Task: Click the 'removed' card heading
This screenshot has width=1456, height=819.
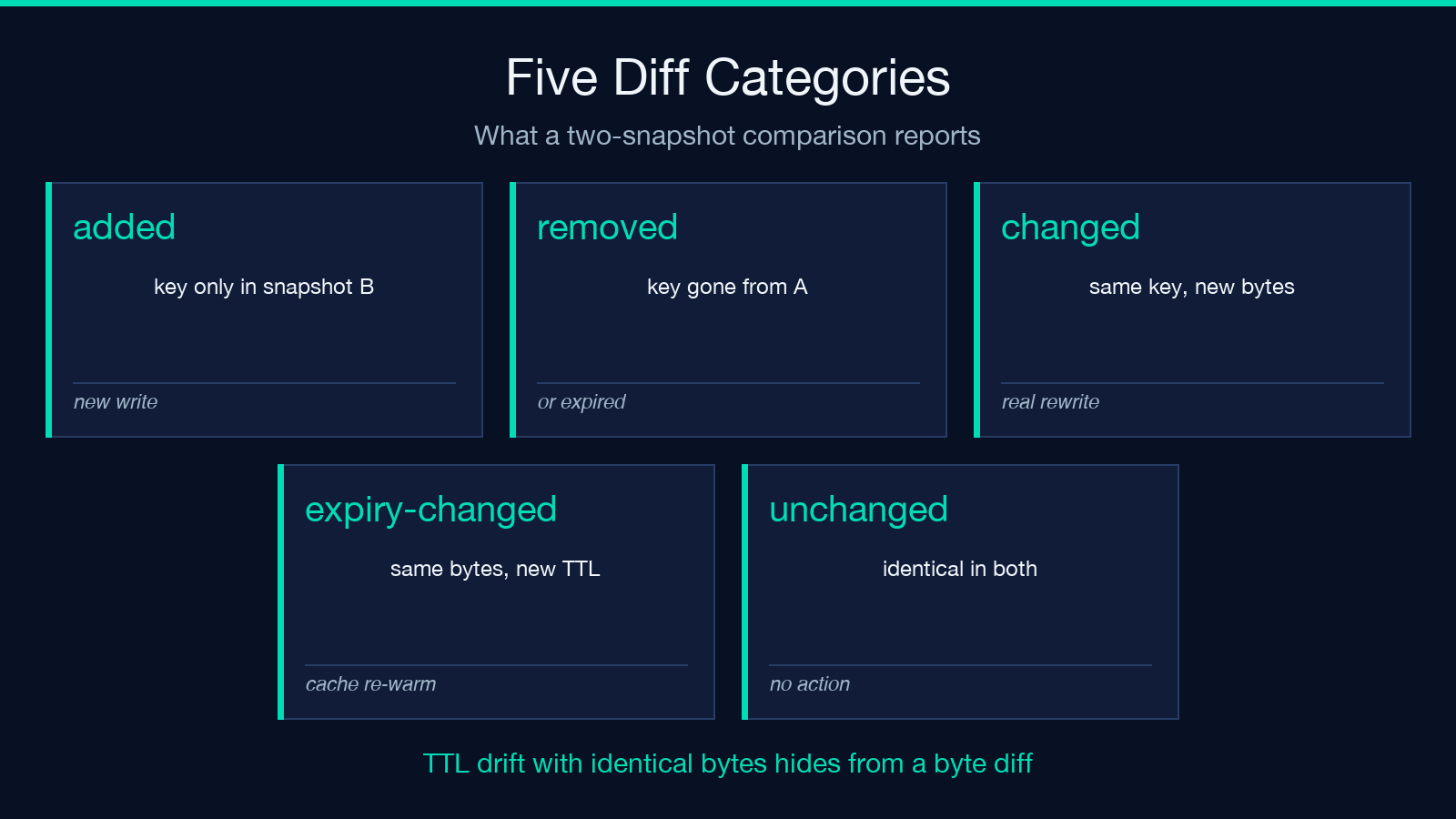Action: pos(607,227)
